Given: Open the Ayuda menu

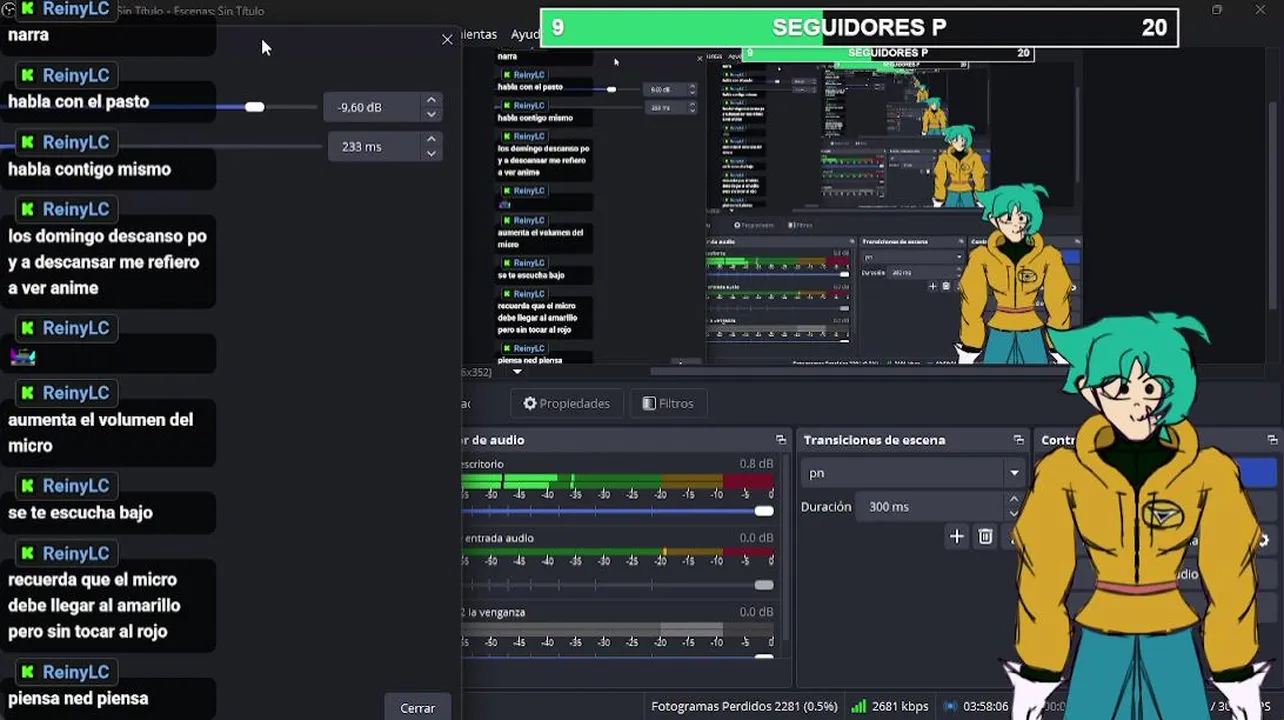Looking at the screenshot, I should pos(525,34).
